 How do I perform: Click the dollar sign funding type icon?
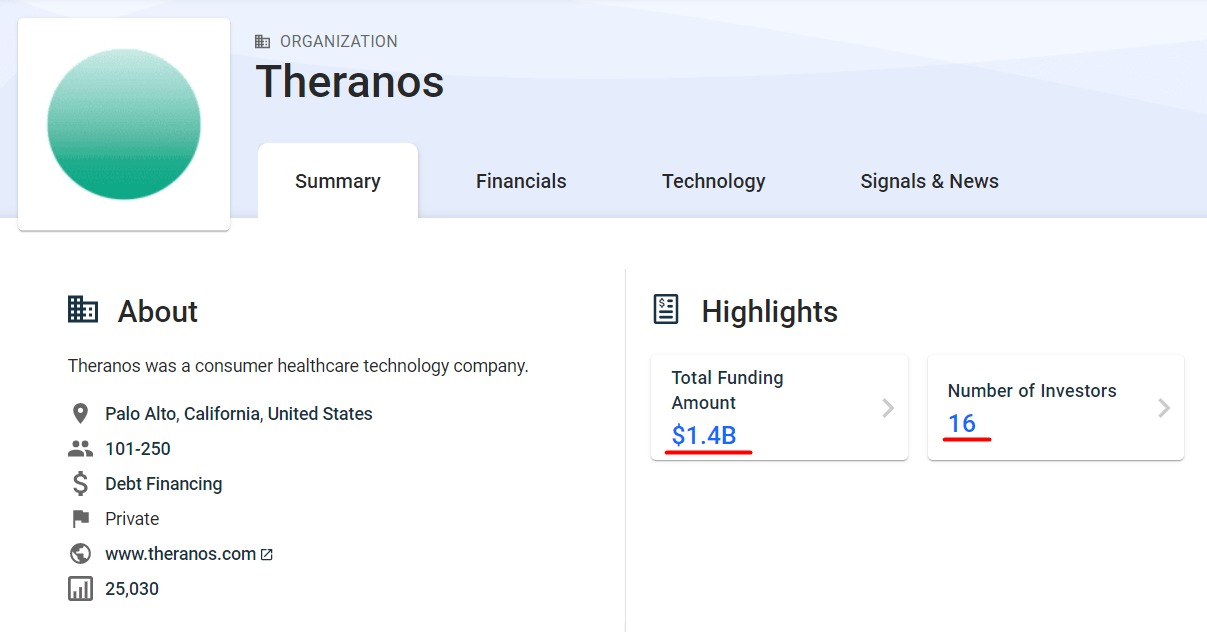(x=80, y=484)
